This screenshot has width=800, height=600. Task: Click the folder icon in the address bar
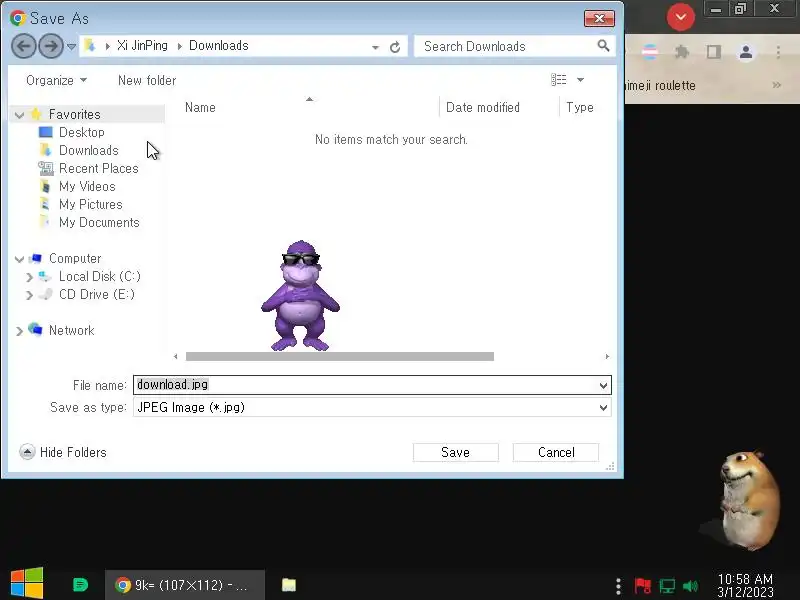pos(90,46)
